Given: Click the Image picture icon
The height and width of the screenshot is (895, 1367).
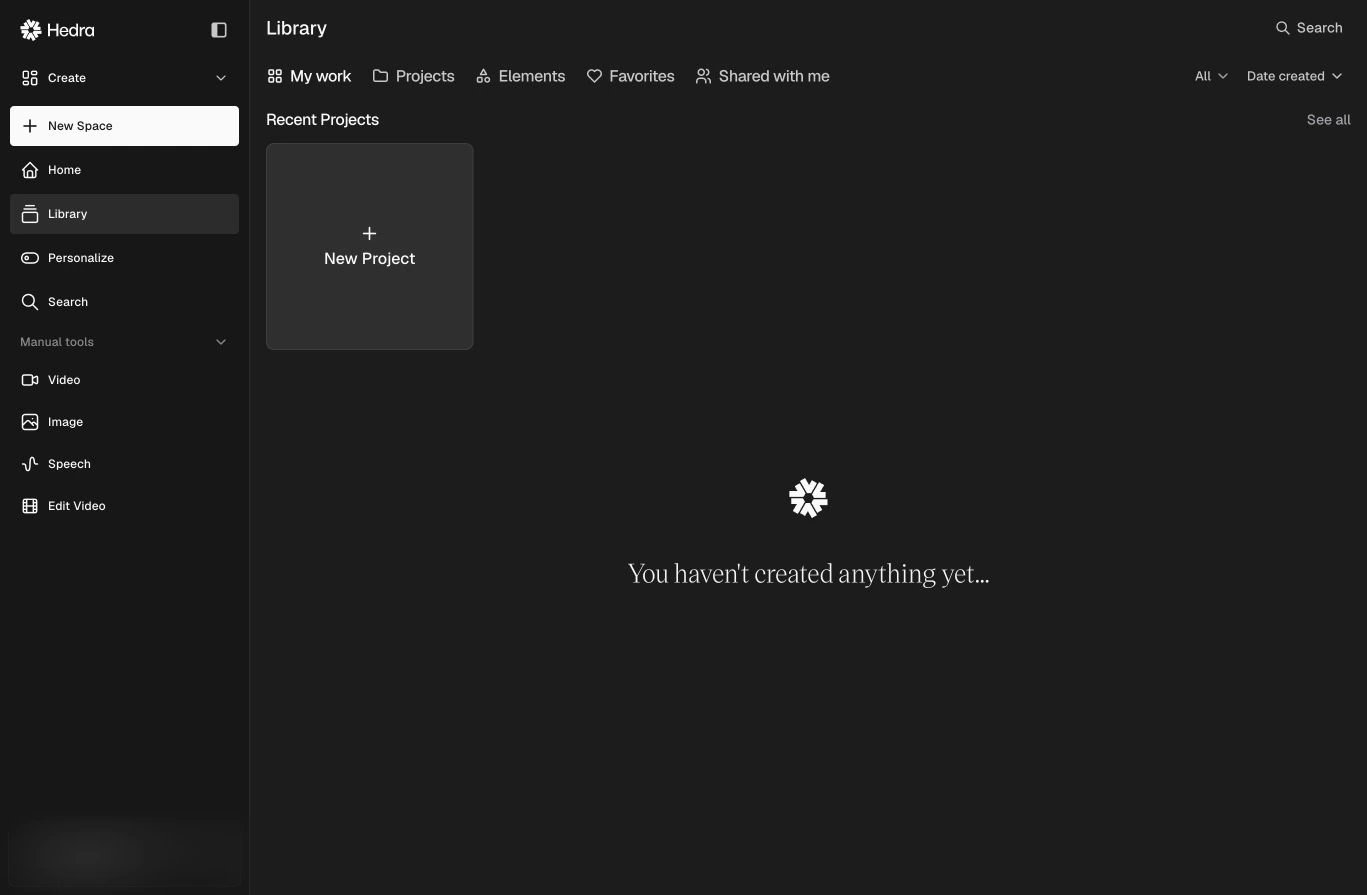Looking at the screenshot, I should [30, 422].
